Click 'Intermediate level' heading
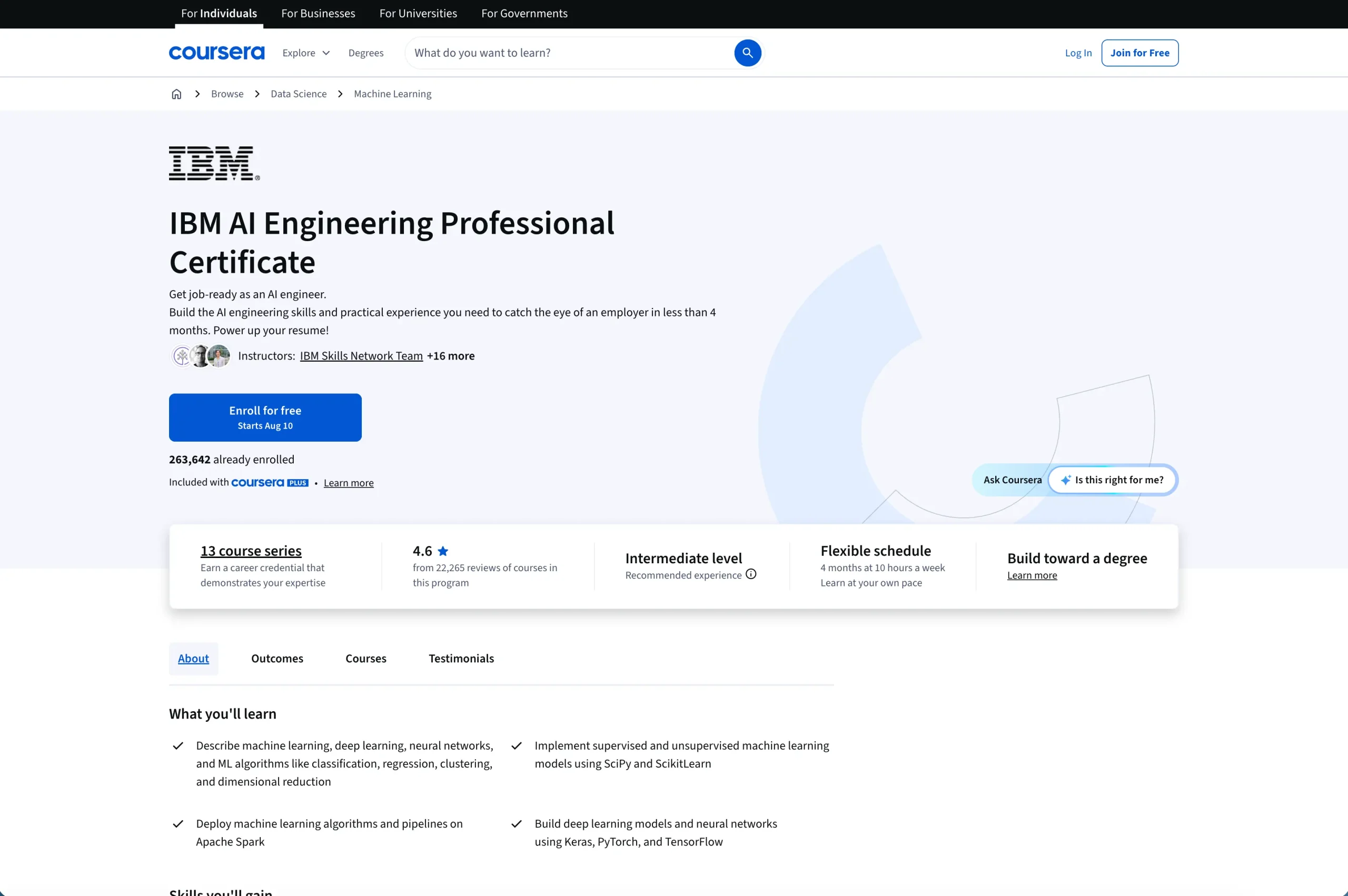The width and height of the screenshot is (1348, 896). (683, 558)
